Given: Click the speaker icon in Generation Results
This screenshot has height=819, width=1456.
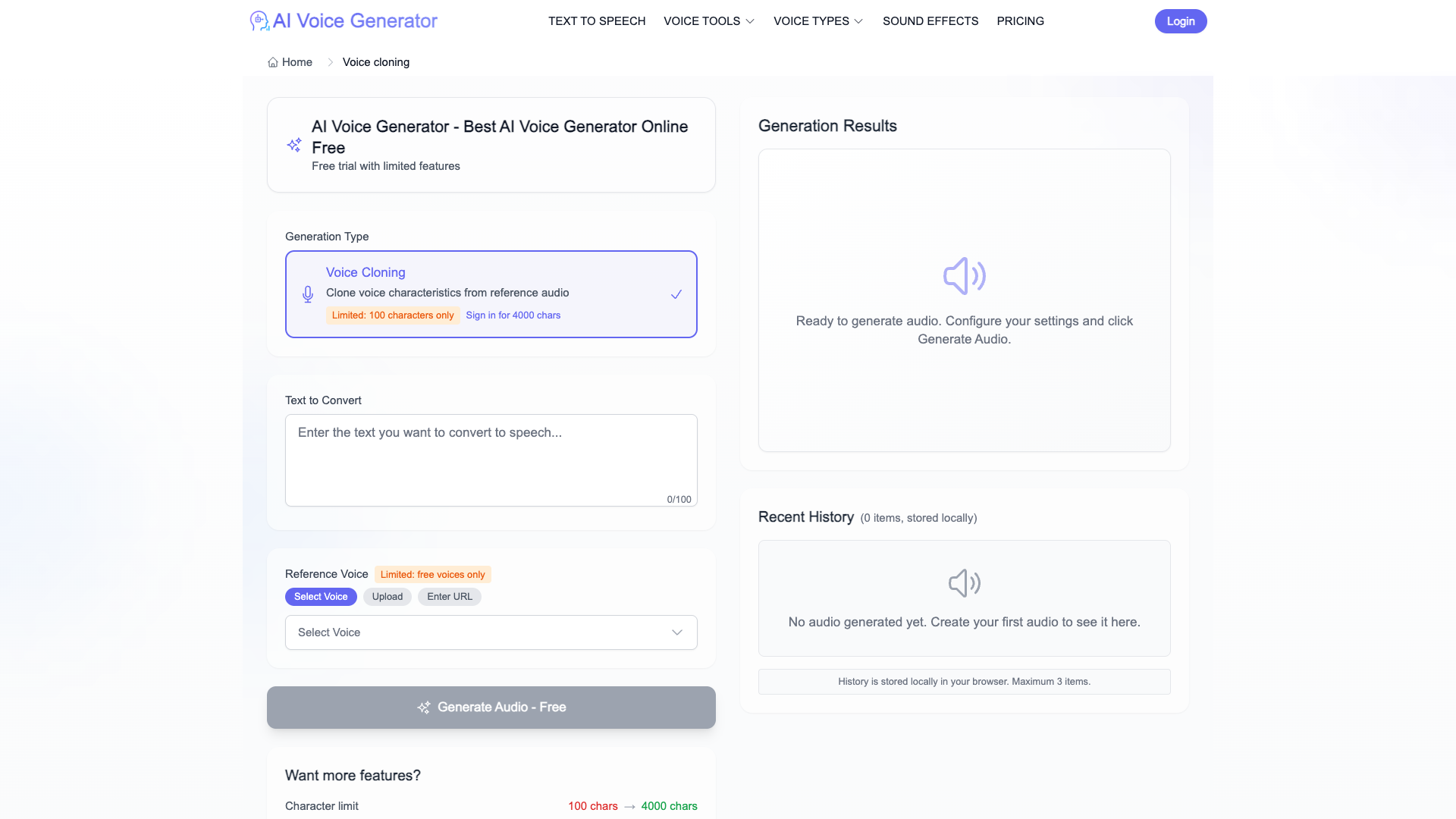Looking at the screenshot, I should point(965,276).
